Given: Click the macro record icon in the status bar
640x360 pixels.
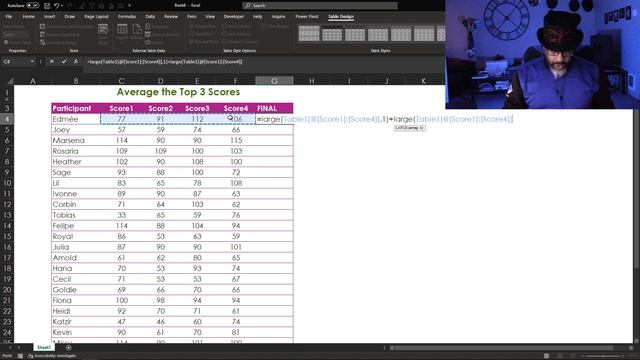Looking at the screenshot, I should pos(20,356).
